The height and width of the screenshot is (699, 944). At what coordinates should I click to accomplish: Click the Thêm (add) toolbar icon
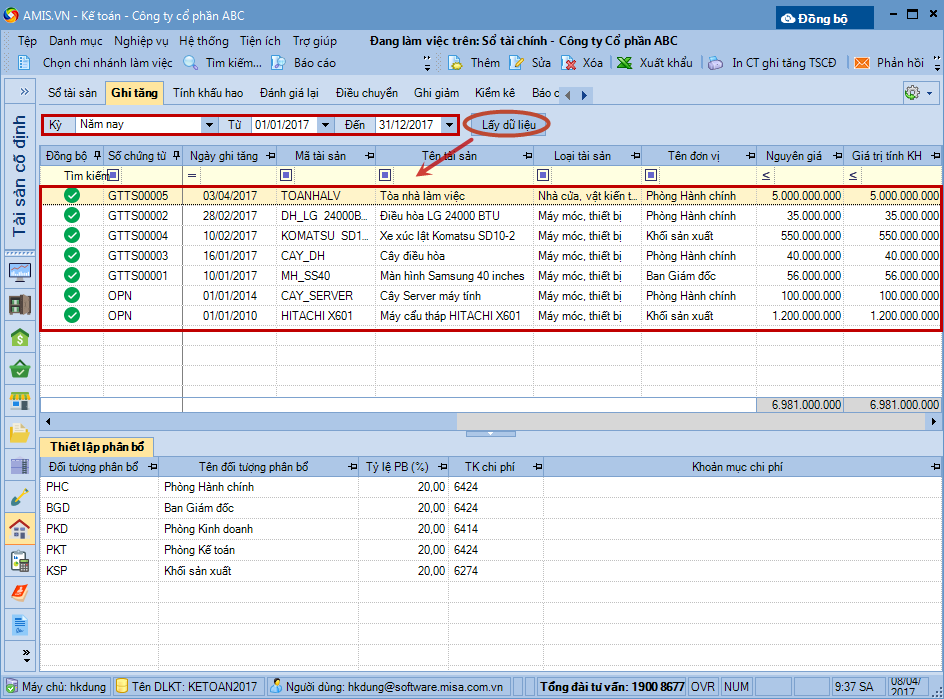[456, 63]
